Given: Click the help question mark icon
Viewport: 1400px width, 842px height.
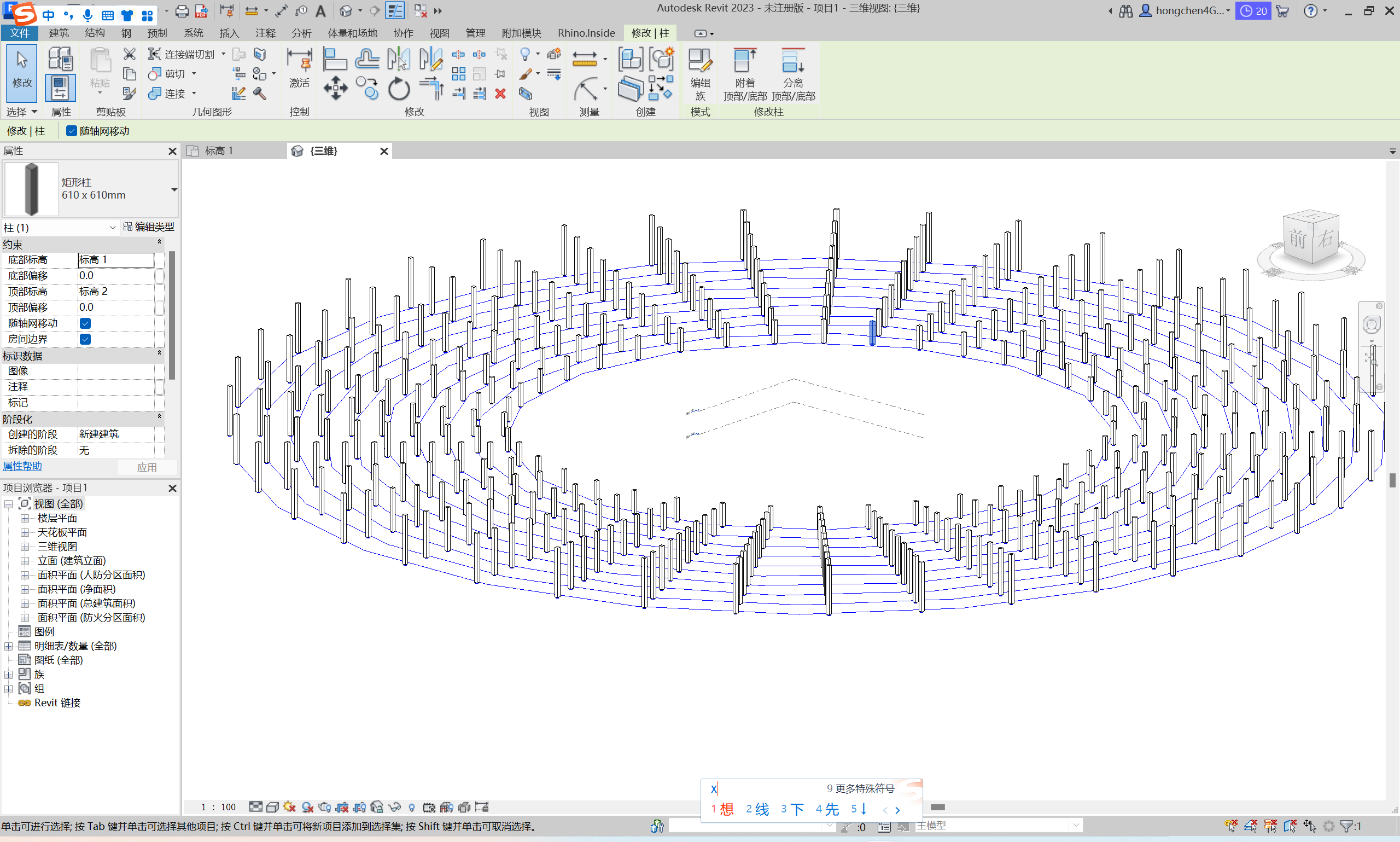Looking at the screenshot, I should click(x=1310, y=11).
